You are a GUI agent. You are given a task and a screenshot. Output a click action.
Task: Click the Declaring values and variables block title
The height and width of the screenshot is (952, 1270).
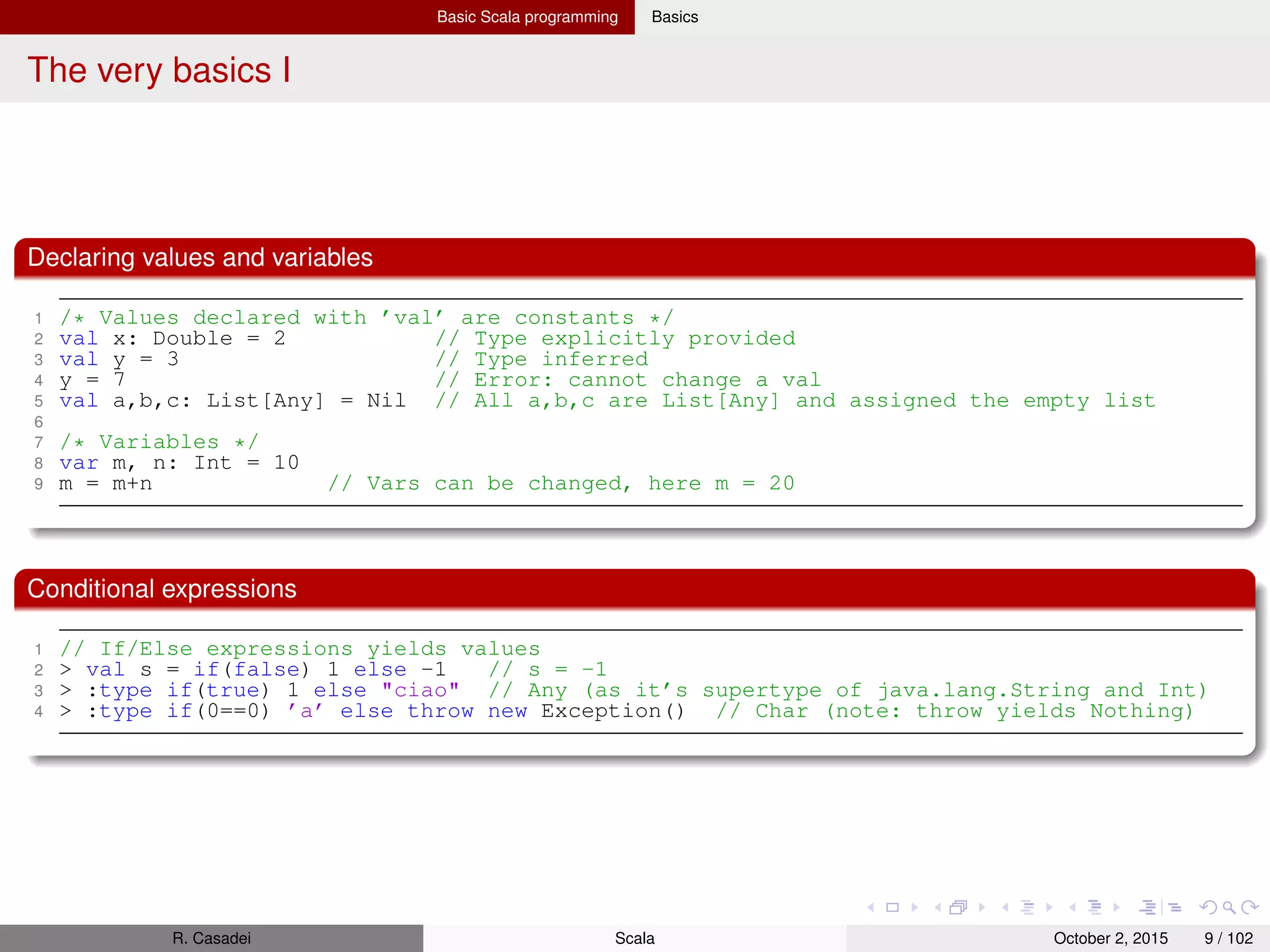point(200,257)
